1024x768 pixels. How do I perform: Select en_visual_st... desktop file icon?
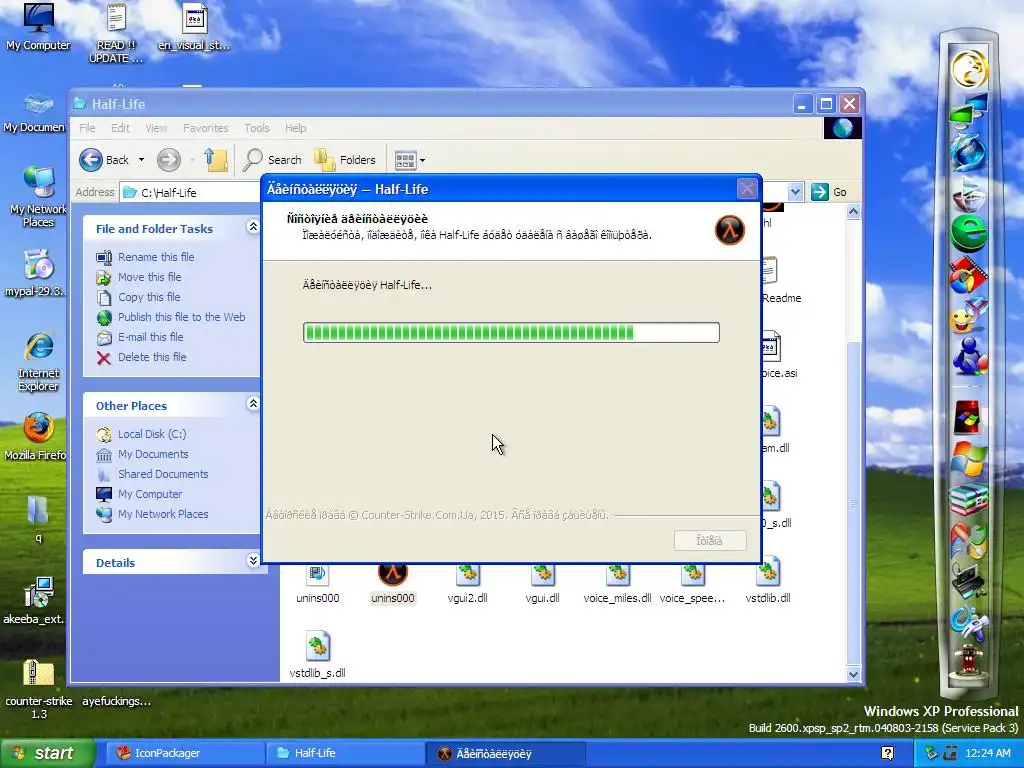[x=194, y=26]
